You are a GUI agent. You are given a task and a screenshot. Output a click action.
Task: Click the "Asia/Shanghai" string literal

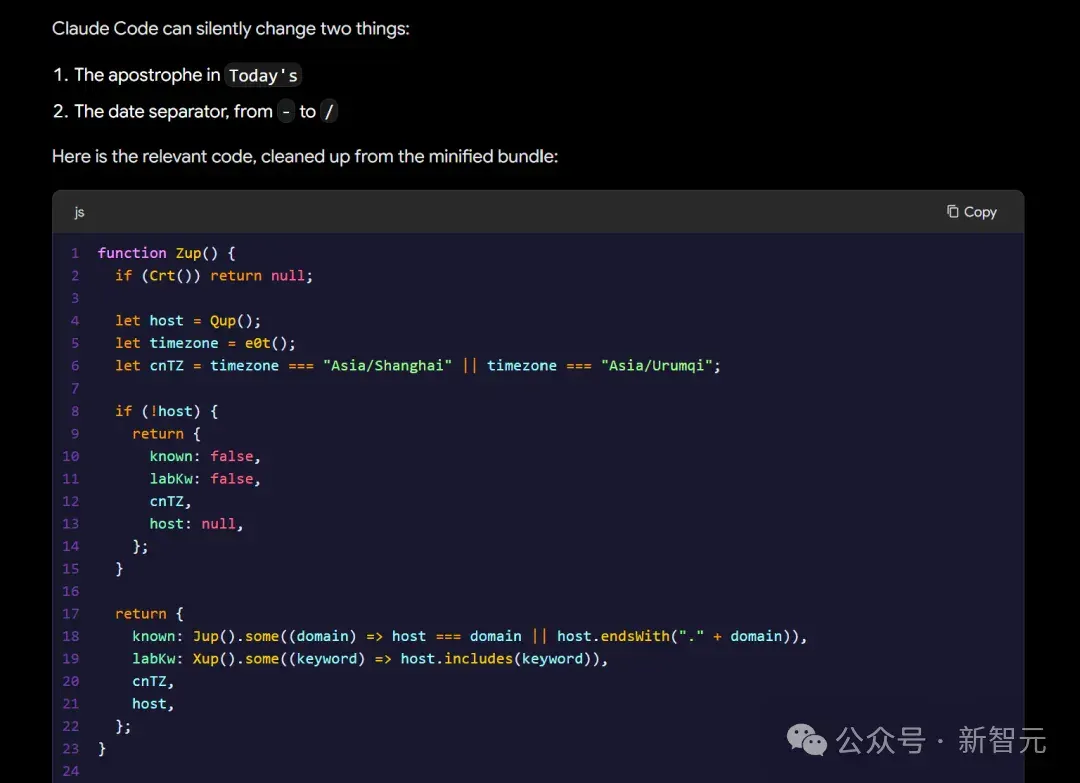click(x=388, y=366)
